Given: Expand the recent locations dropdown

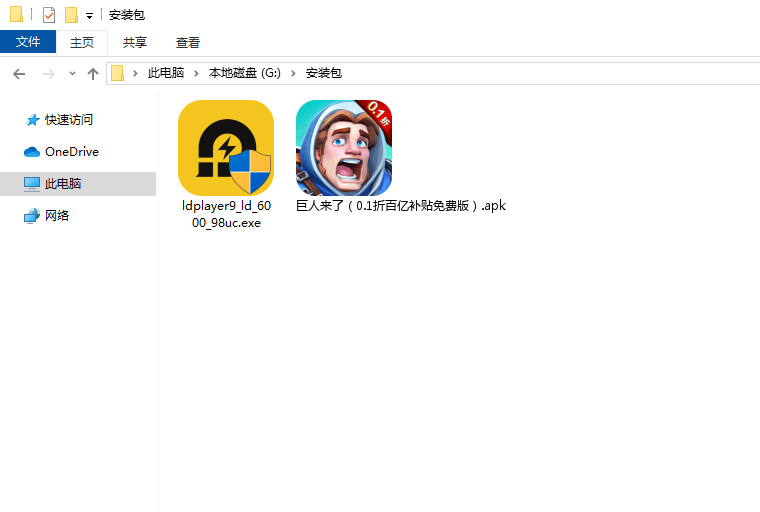Looking at the screenshot, I should click(x=72, y=74).
